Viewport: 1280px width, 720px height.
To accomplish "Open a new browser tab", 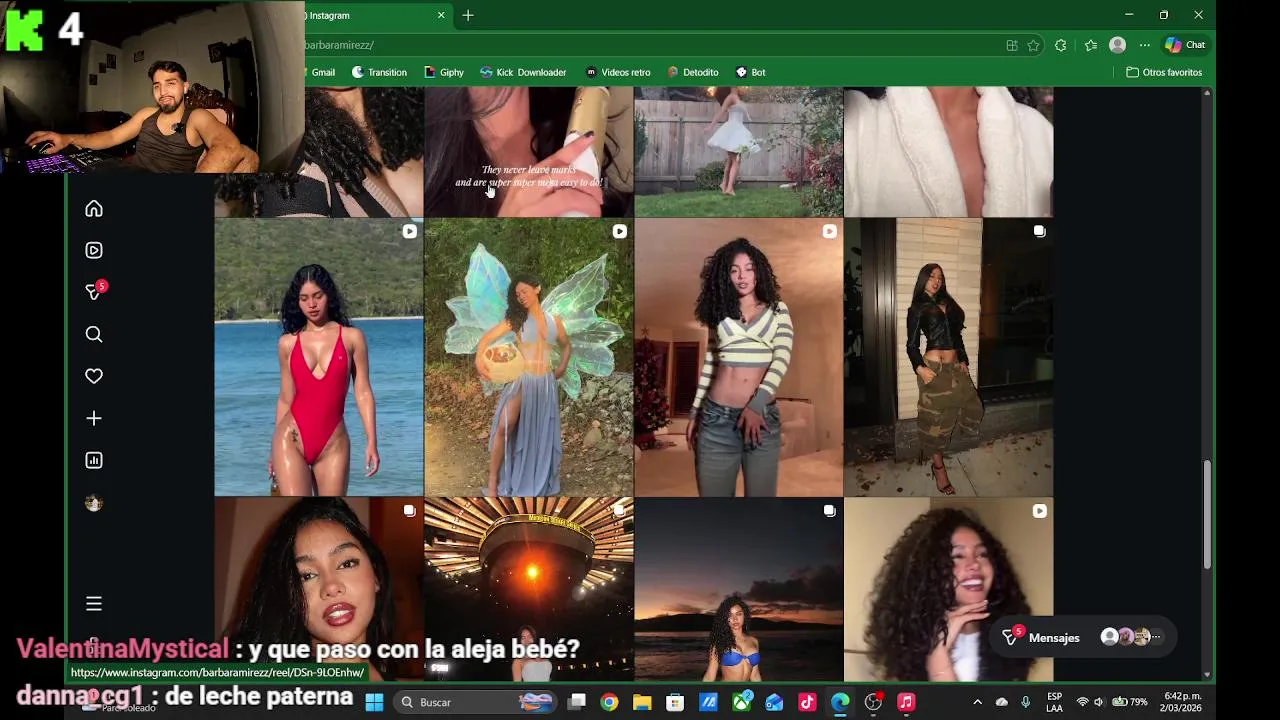I will coord(467,15).
